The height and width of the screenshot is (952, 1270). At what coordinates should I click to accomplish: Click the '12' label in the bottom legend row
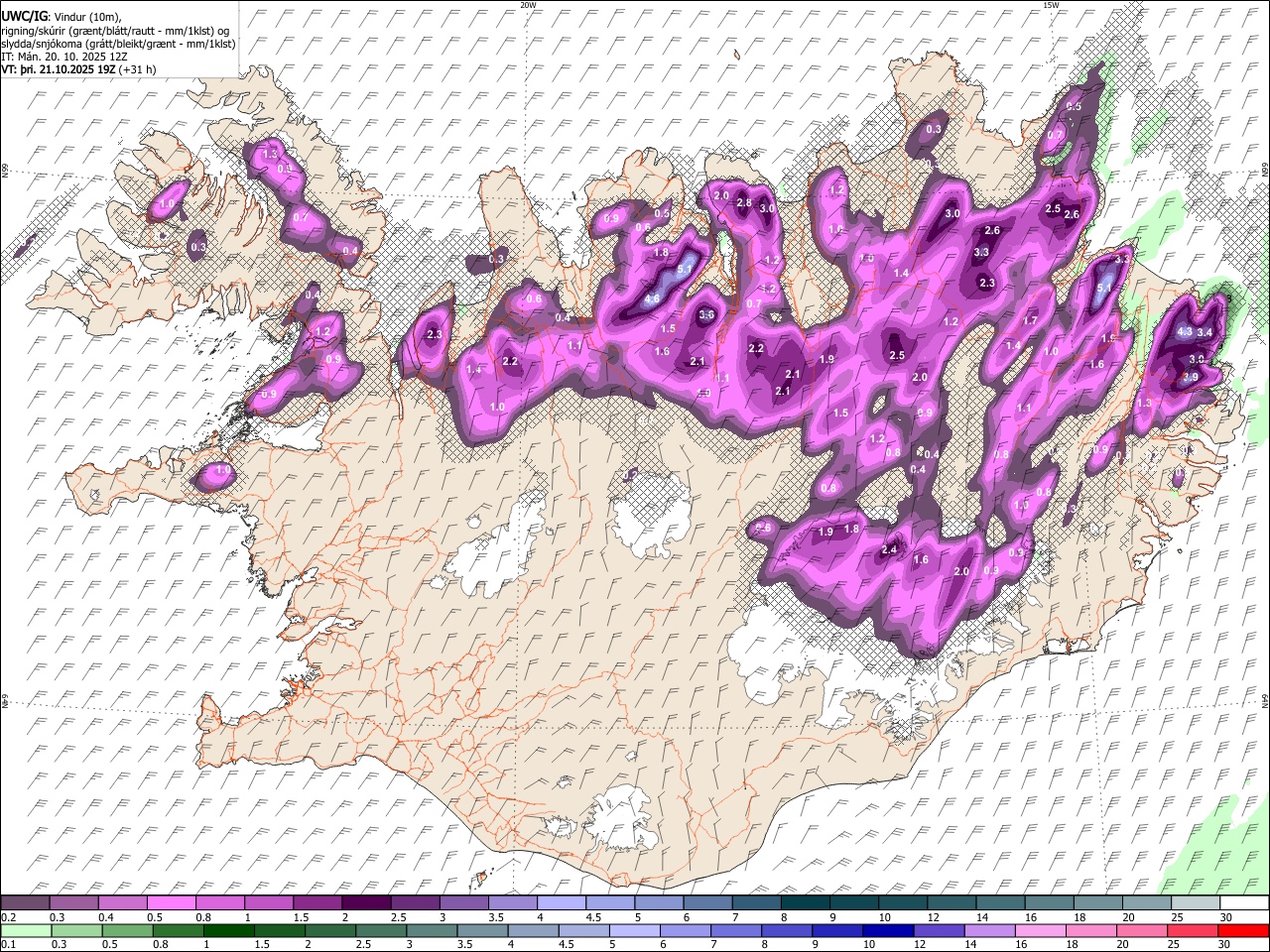pos(918,945)
